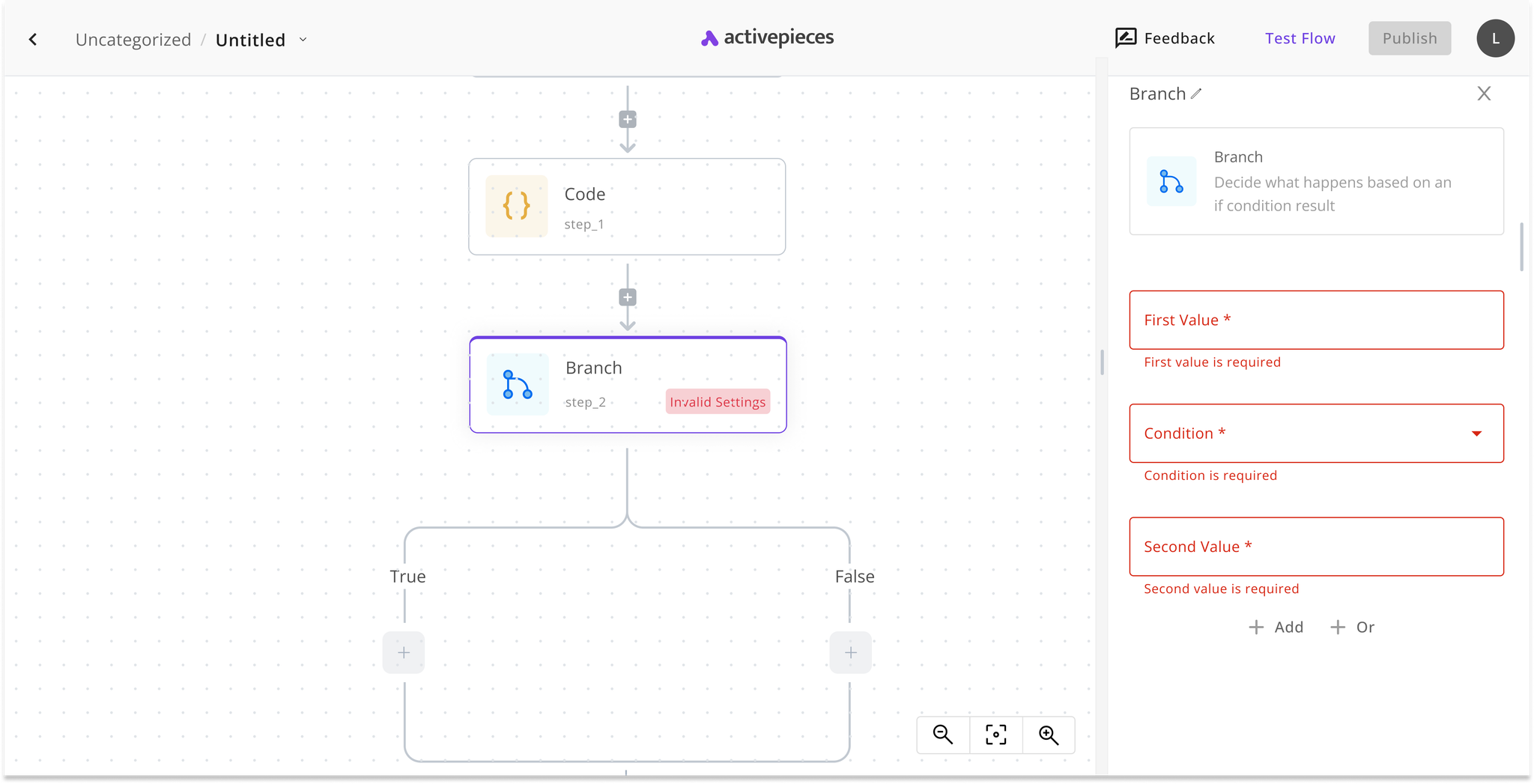Run Test Flow

pyautogui.click(x=1300, y=38)
